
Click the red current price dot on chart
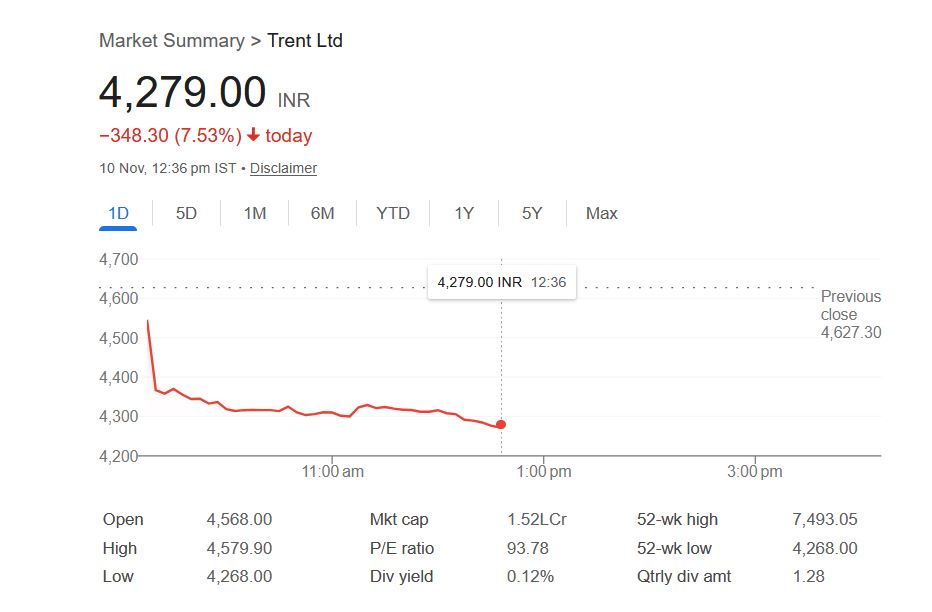(x=501, y=425)
